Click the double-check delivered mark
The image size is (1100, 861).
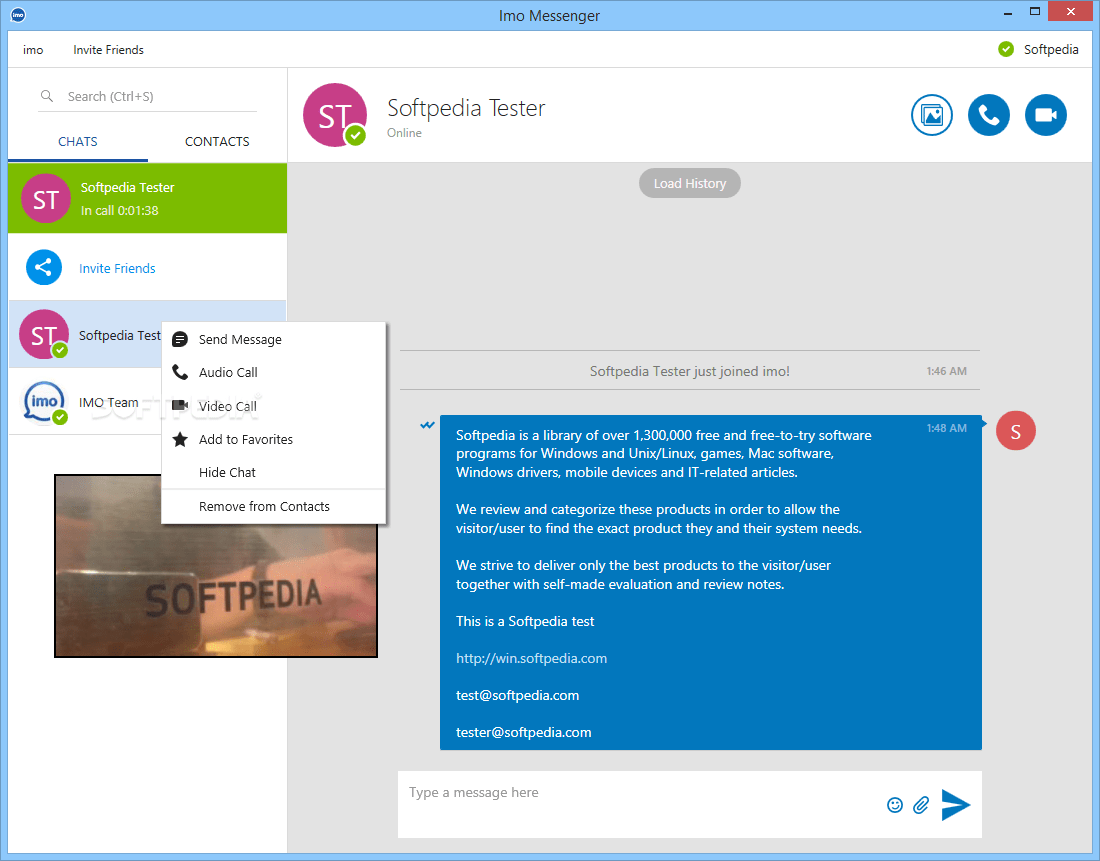pyautogui.click(x=427, y=425)
